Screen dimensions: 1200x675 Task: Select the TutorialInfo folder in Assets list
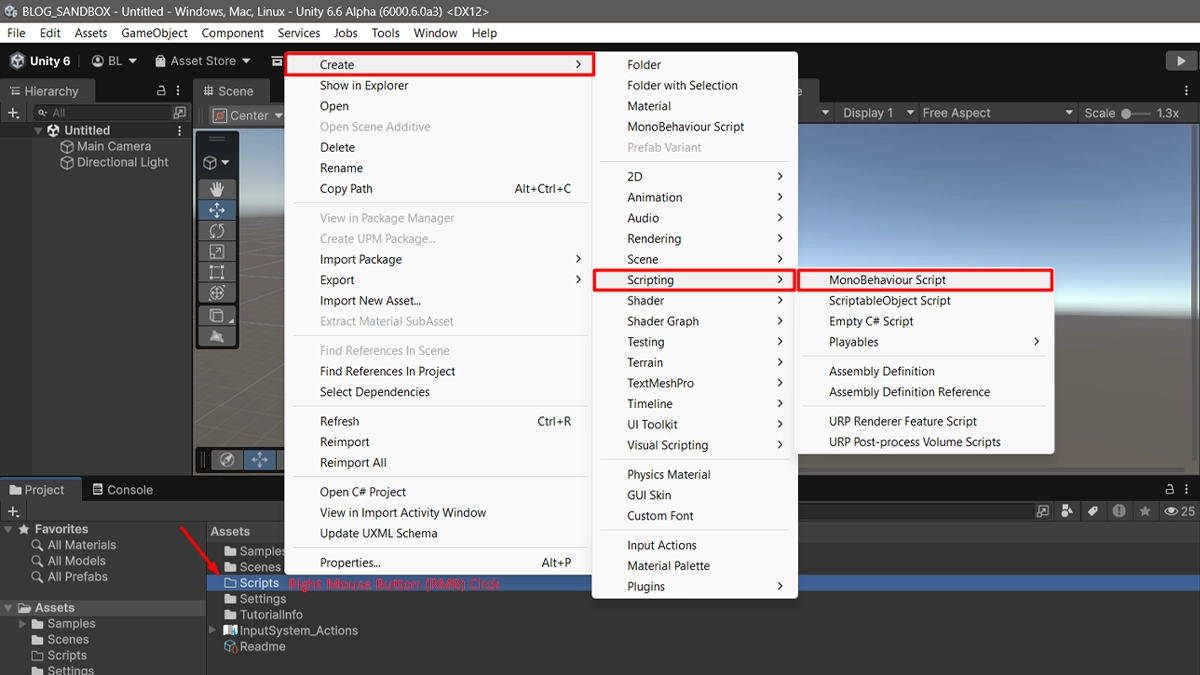point(262,615)
